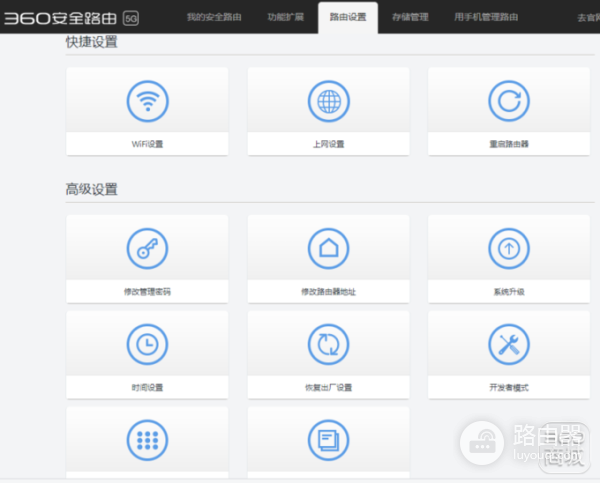Viewport: 600px width, 483px height.
Task: Select the 路由设置 tab
Action: [348, 17]
